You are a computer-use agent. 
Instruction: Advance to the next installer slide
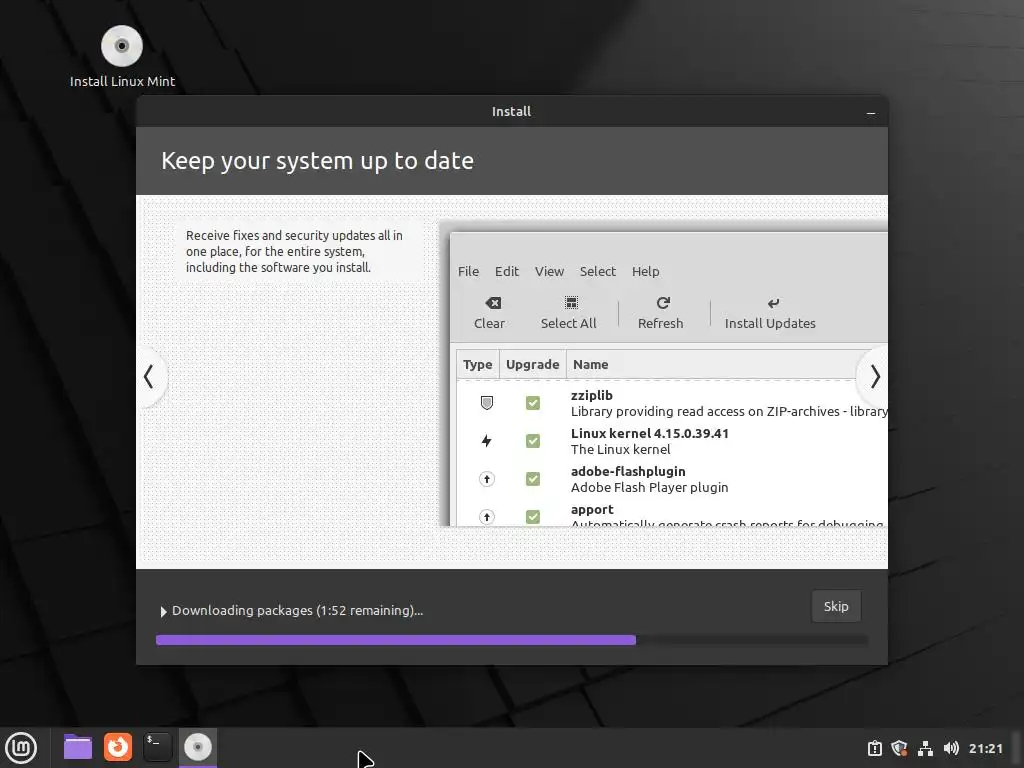pyautogui.click(x=874, y=377)
